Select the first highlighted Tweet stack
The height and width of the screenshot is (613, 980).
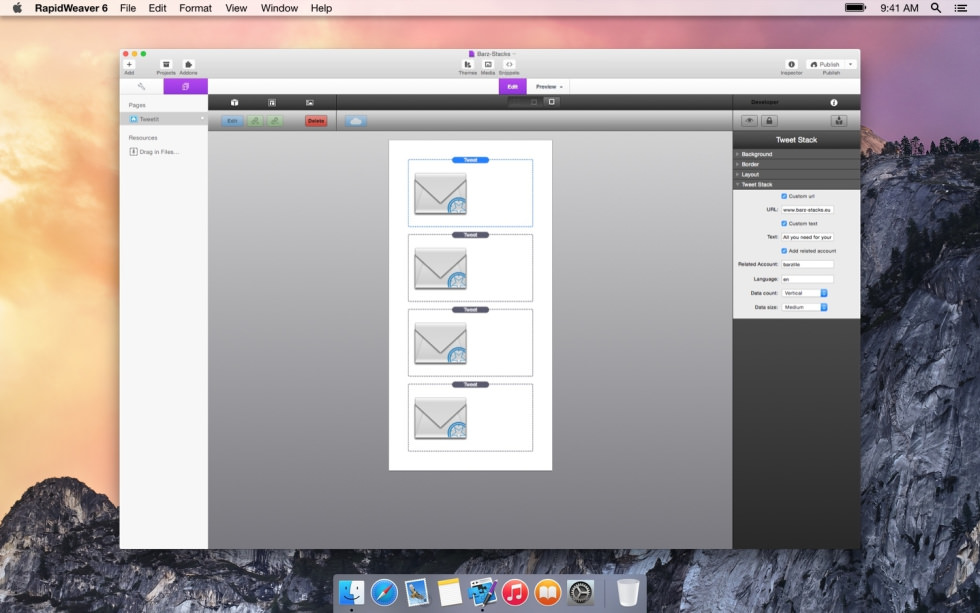(x=470, y=193)
